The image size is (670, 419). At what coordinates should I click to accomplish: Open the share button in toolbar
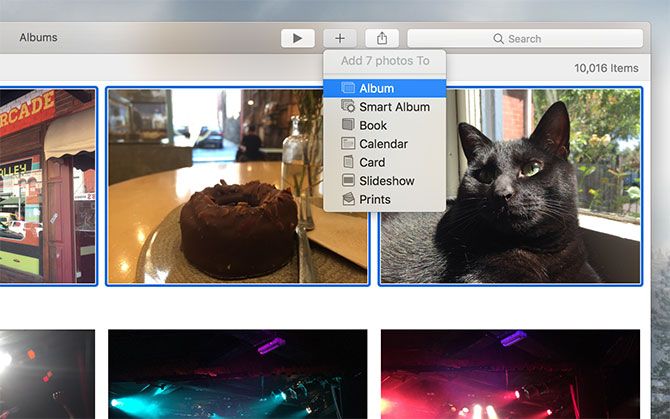382,38
